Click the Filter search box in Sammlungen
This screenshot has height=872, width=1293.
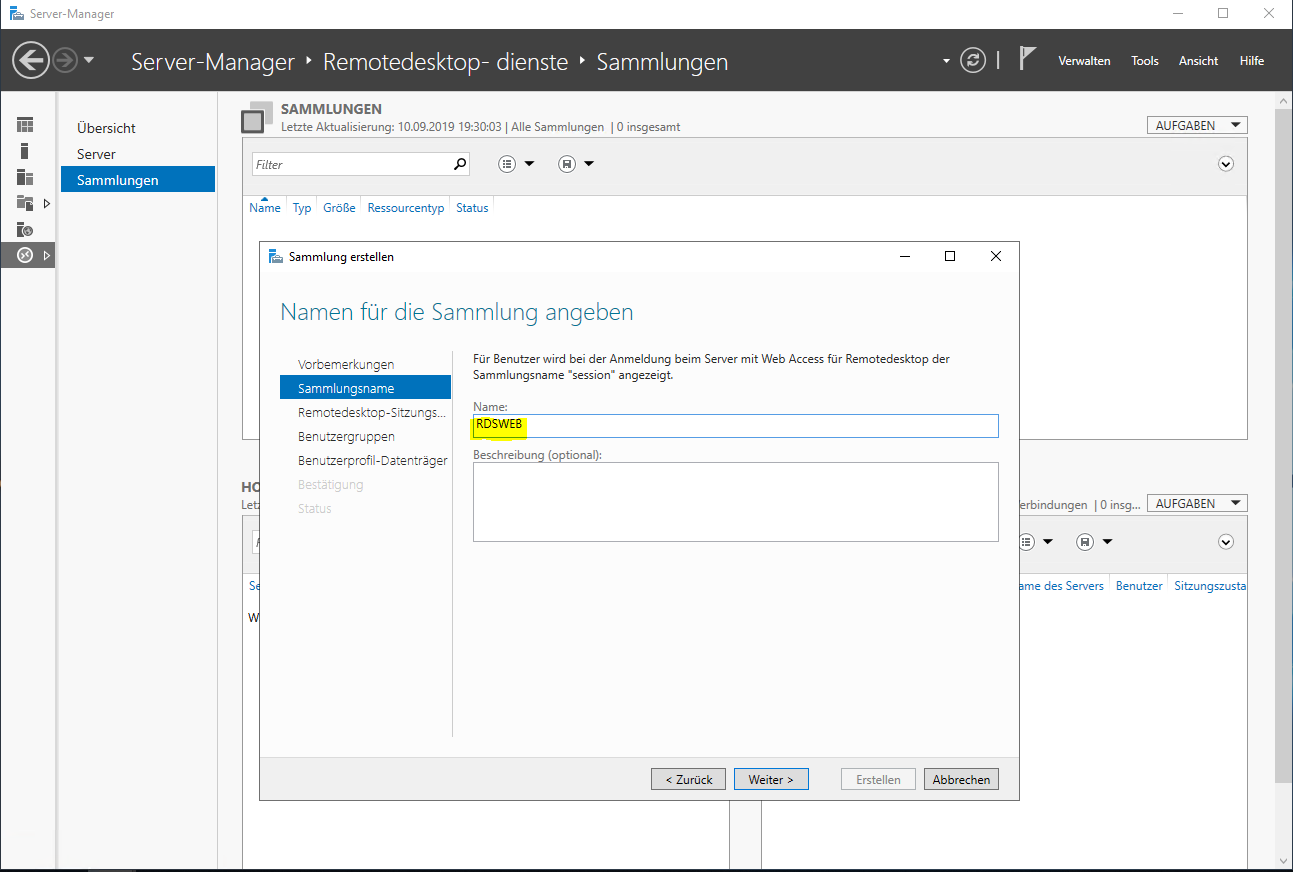[x=350, y=164]
